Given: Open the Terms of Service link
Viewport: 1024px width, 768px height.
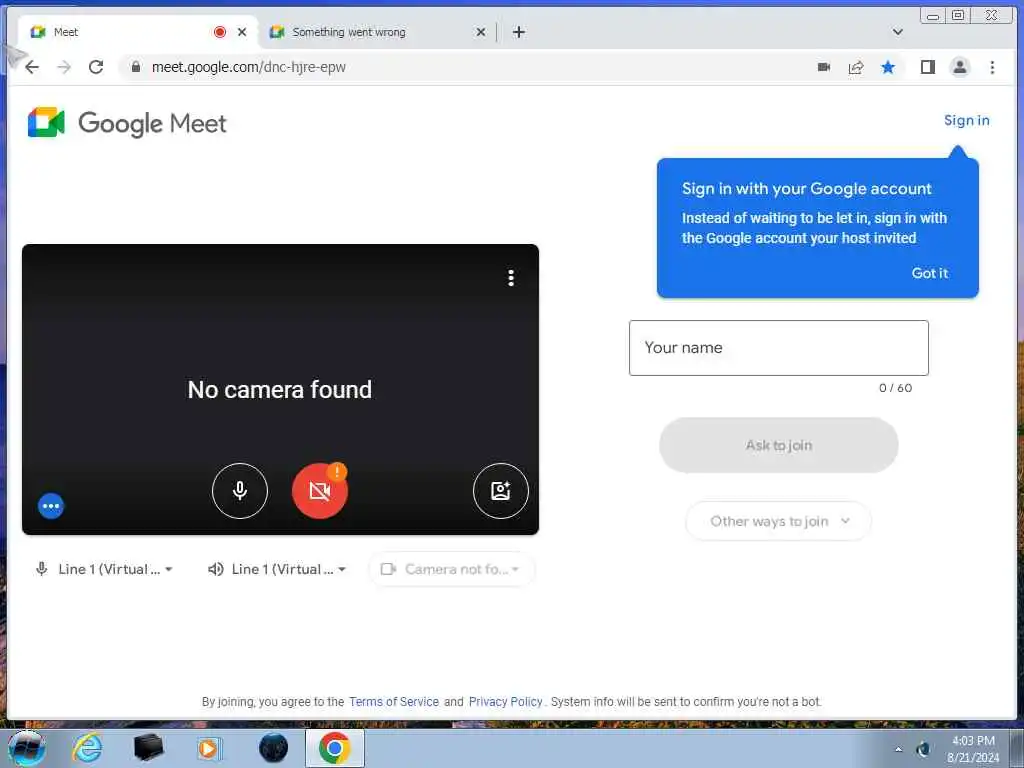Looking at the screenshot, I should point(394,701).
